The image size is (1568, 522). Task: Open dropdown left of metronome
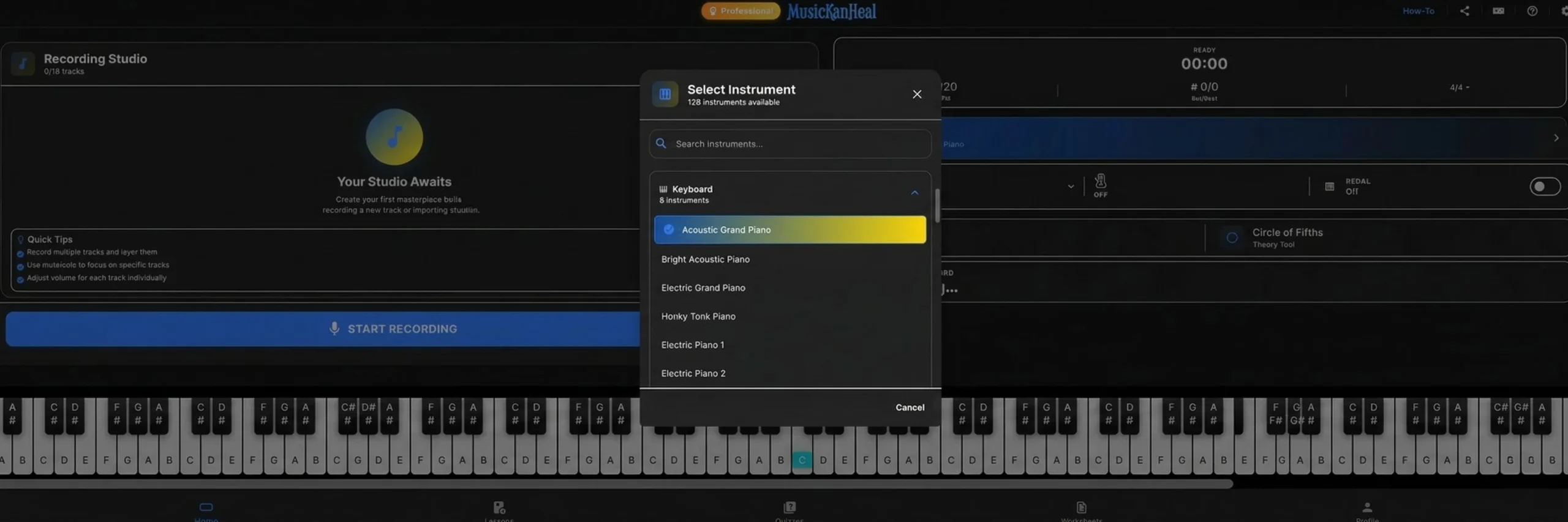point(1070,187)
